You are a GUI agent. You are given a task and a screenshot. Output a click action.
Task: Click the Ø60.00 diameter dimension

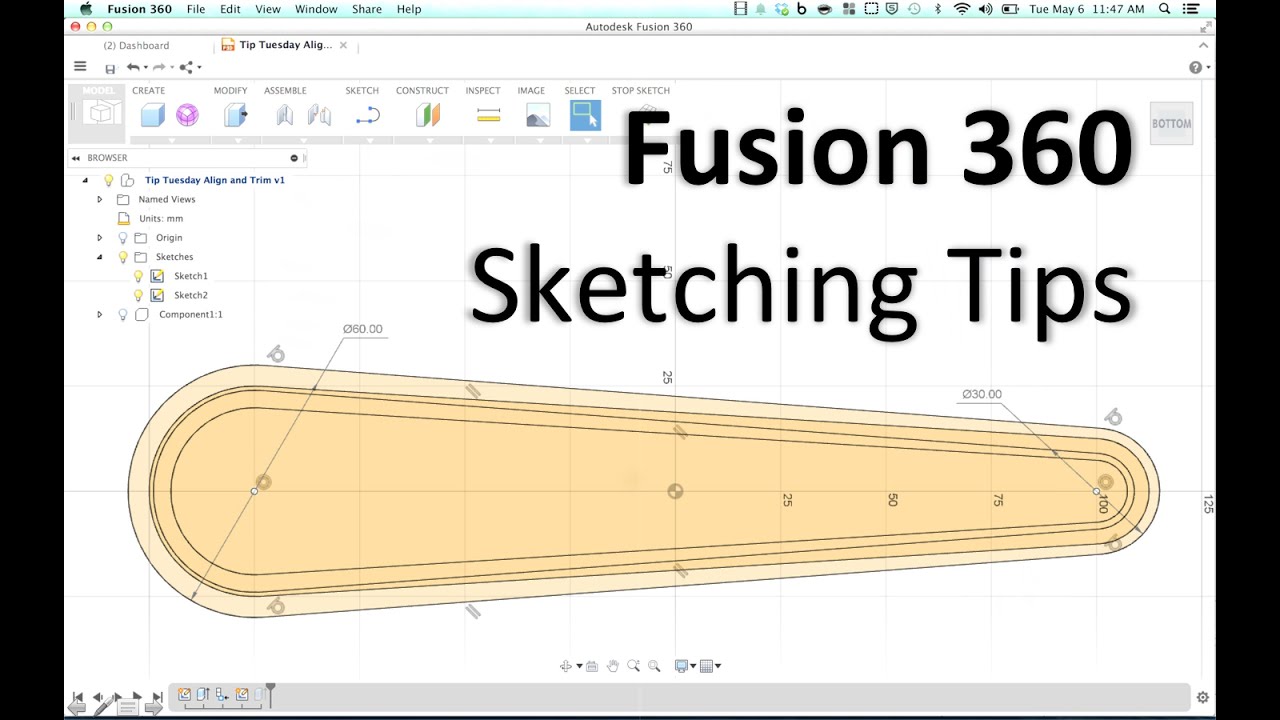click(x=362, y=329)
